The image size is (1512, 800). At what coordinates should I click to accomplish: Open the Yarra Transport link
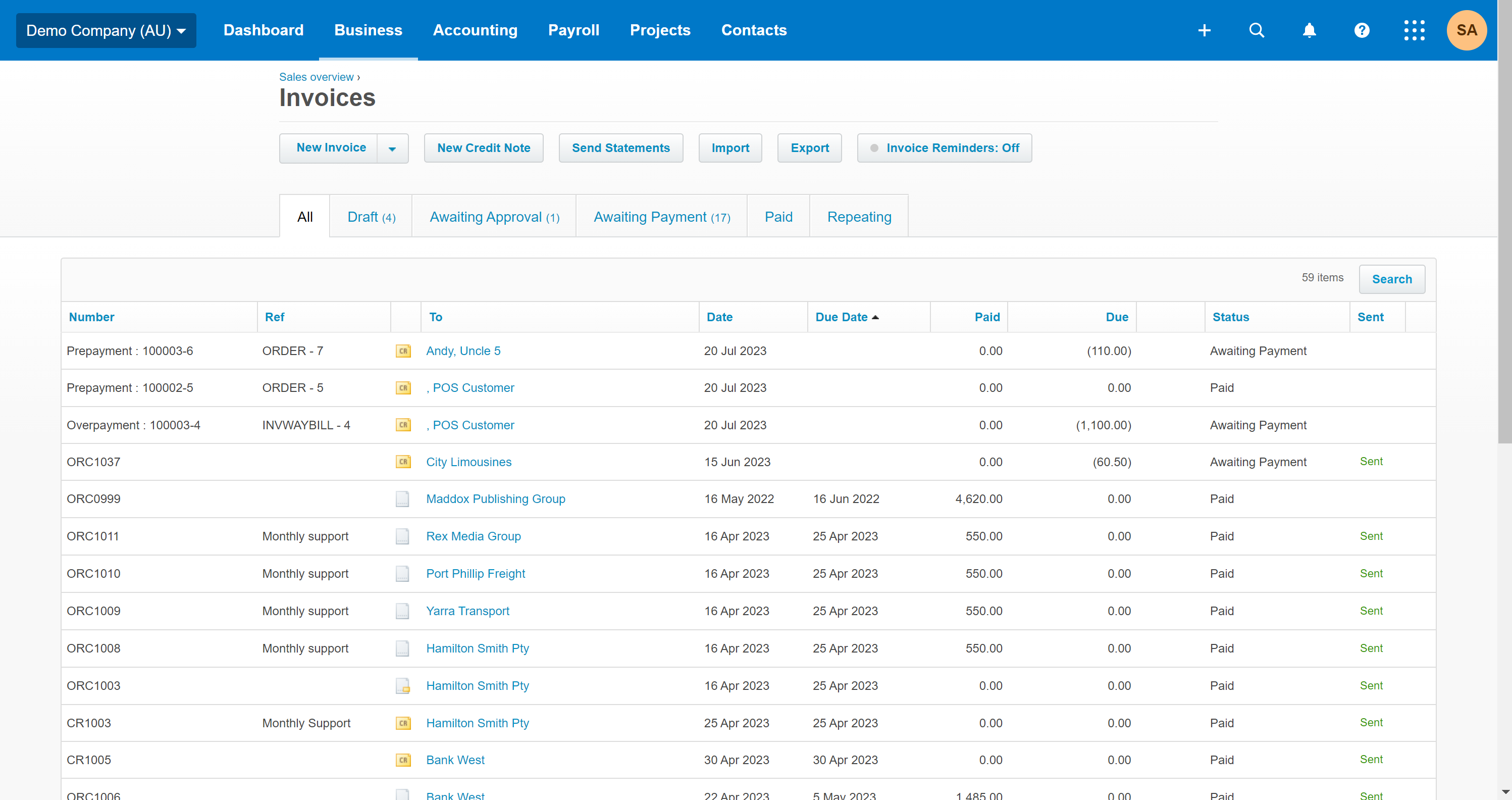(x=467, y=611)
